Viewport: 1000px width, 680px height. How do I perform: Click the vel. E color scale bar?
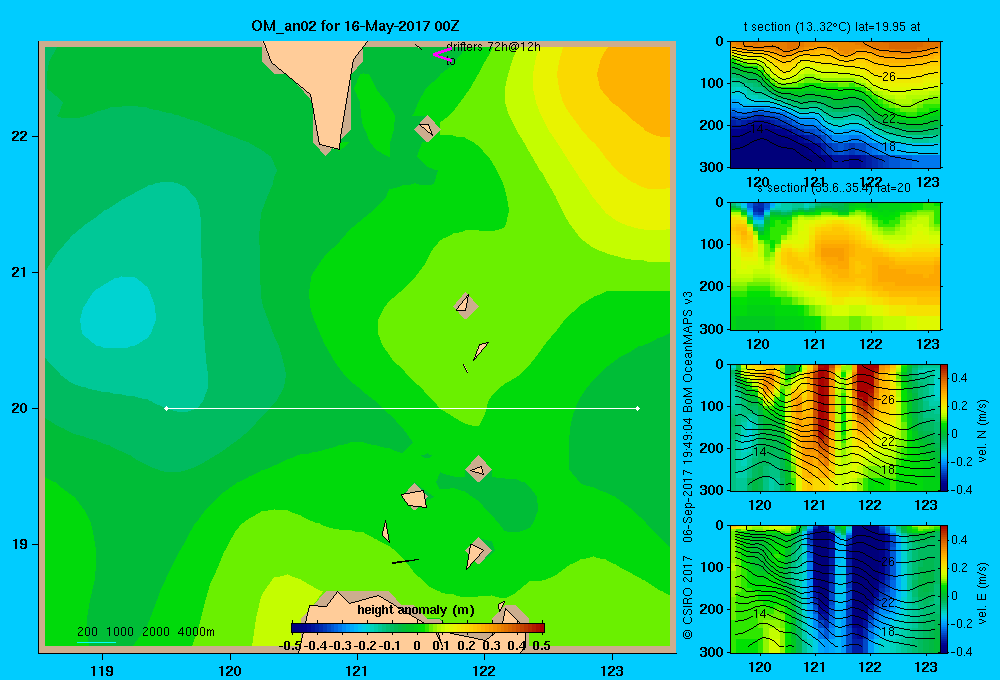944,589
